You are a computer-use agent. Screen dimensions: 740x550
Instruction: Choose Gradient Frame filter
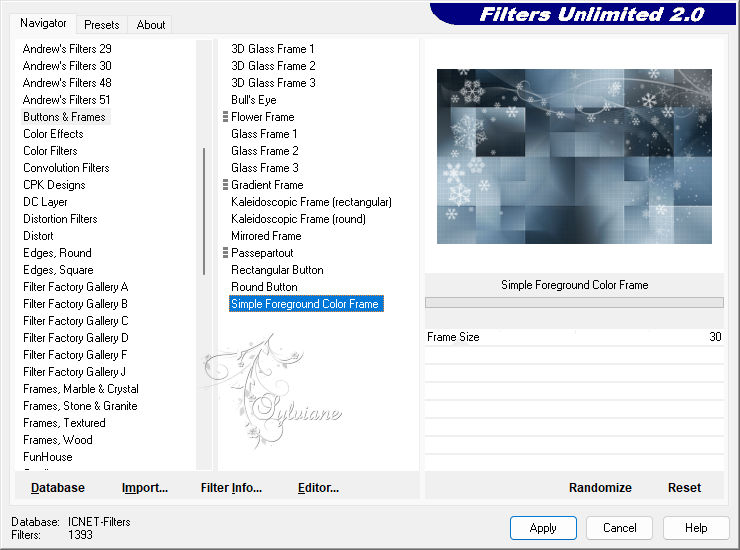click(x=267, y=185)
